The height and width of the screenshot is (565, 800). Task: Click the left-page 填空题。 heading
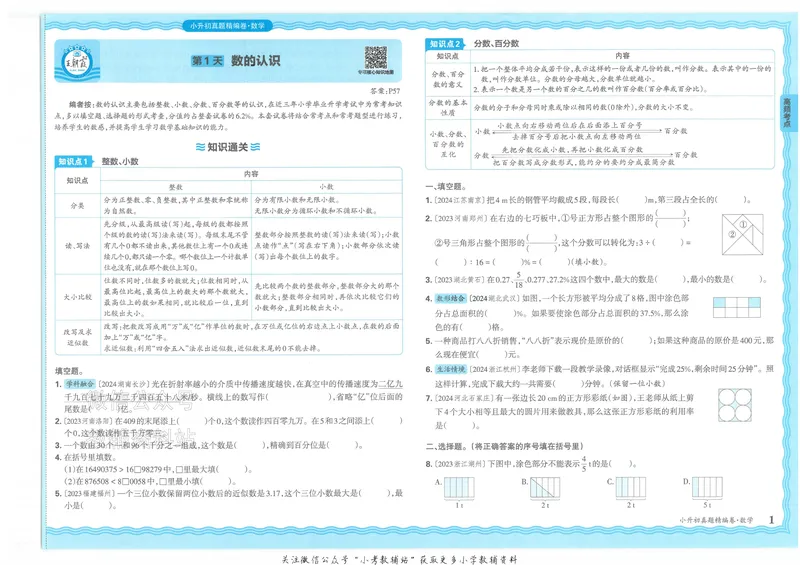point(69,371)
